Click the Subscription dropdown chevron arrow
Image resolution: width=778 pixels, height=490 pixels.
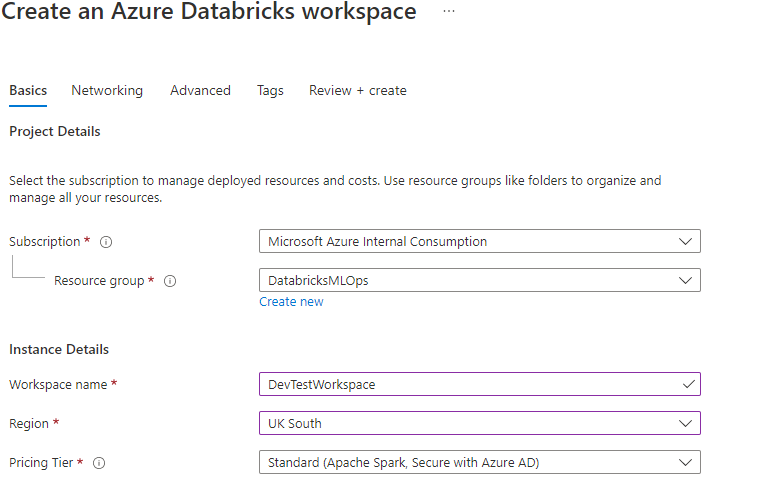(x=685, y=242)
